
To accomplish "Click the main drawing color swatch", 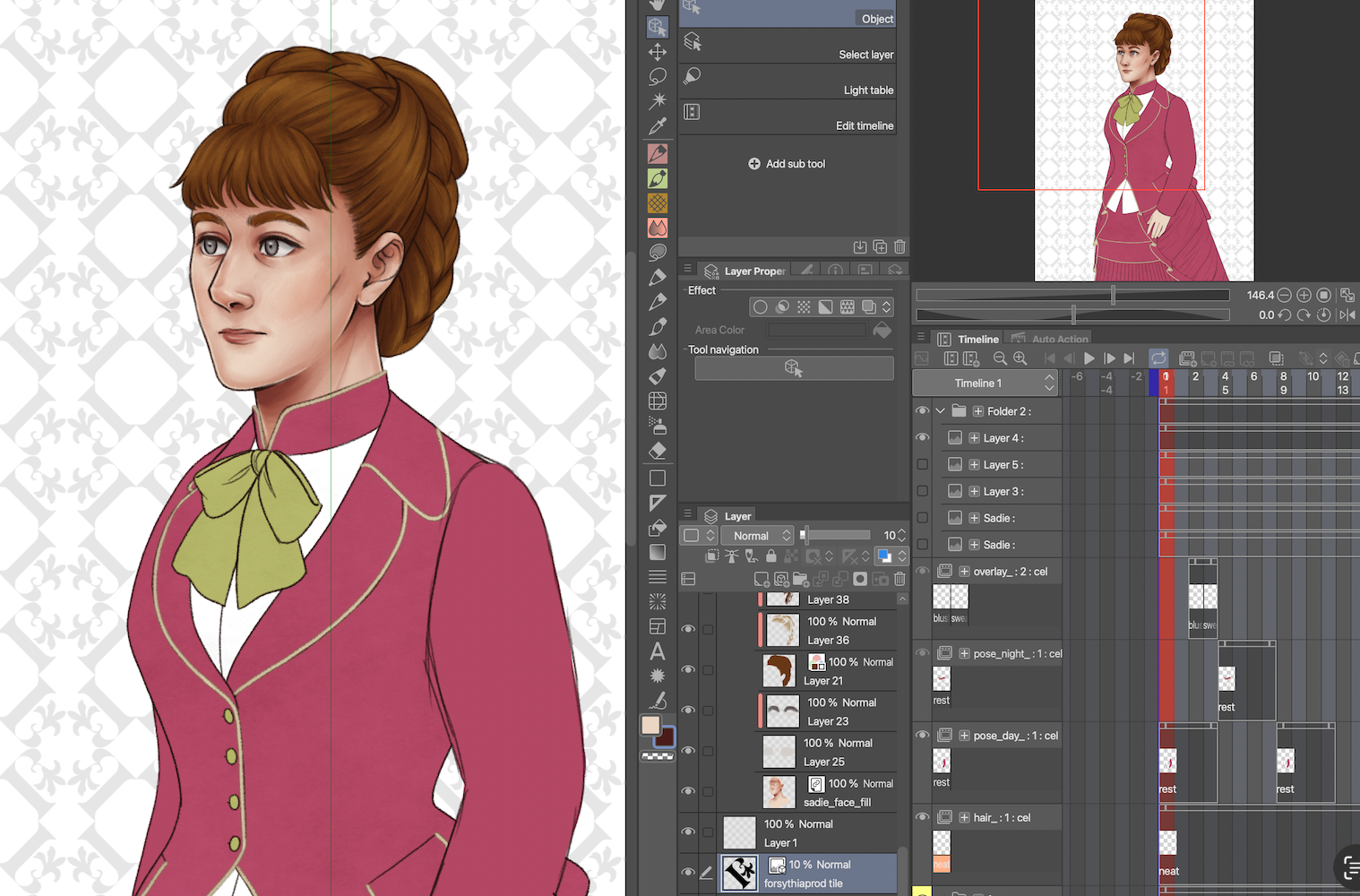I will [651, 725].
